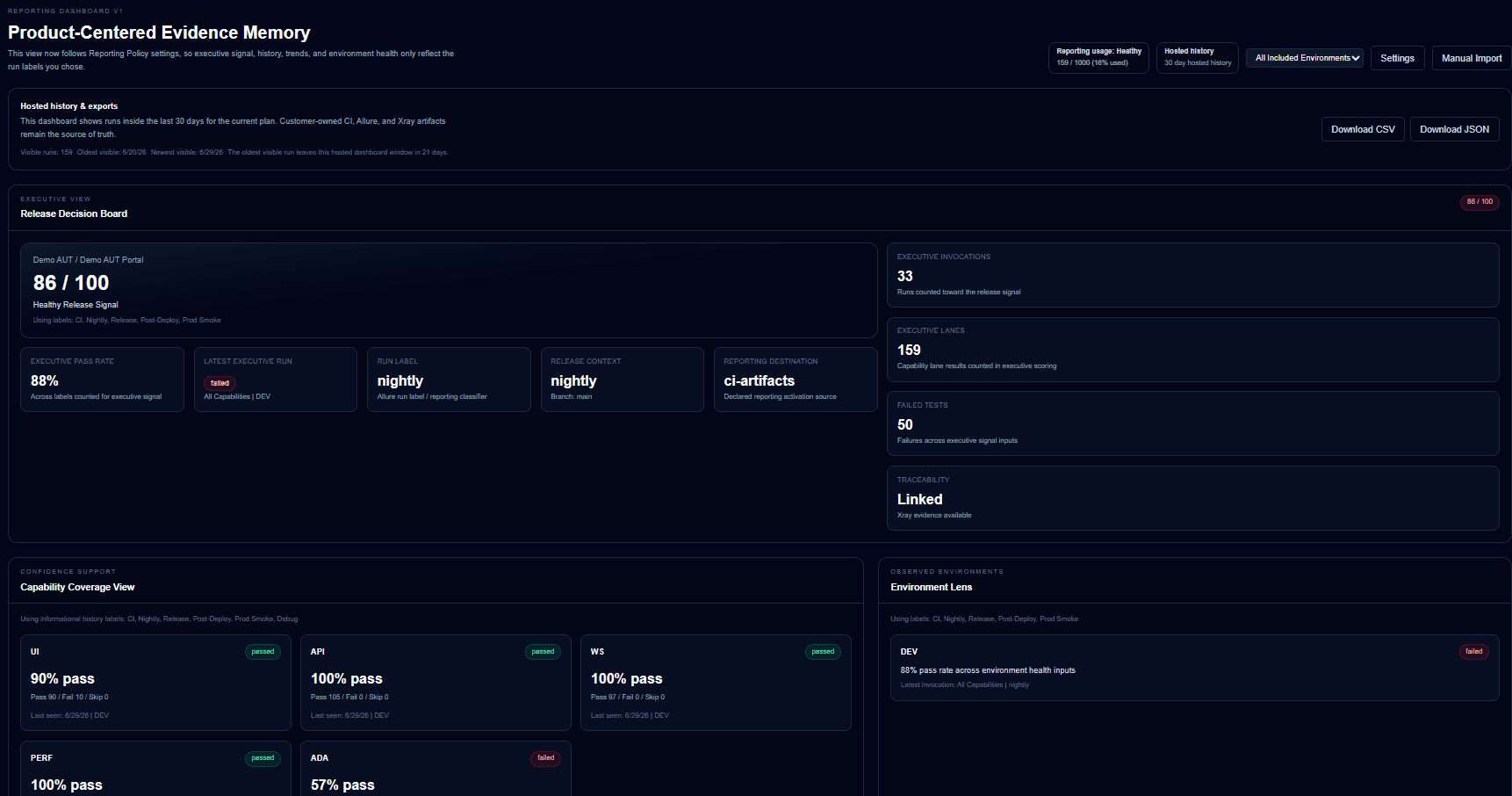Click the ci-artifacts reporting destination value
This screenshot has height=796, width=1512.
tap(760, 380)
